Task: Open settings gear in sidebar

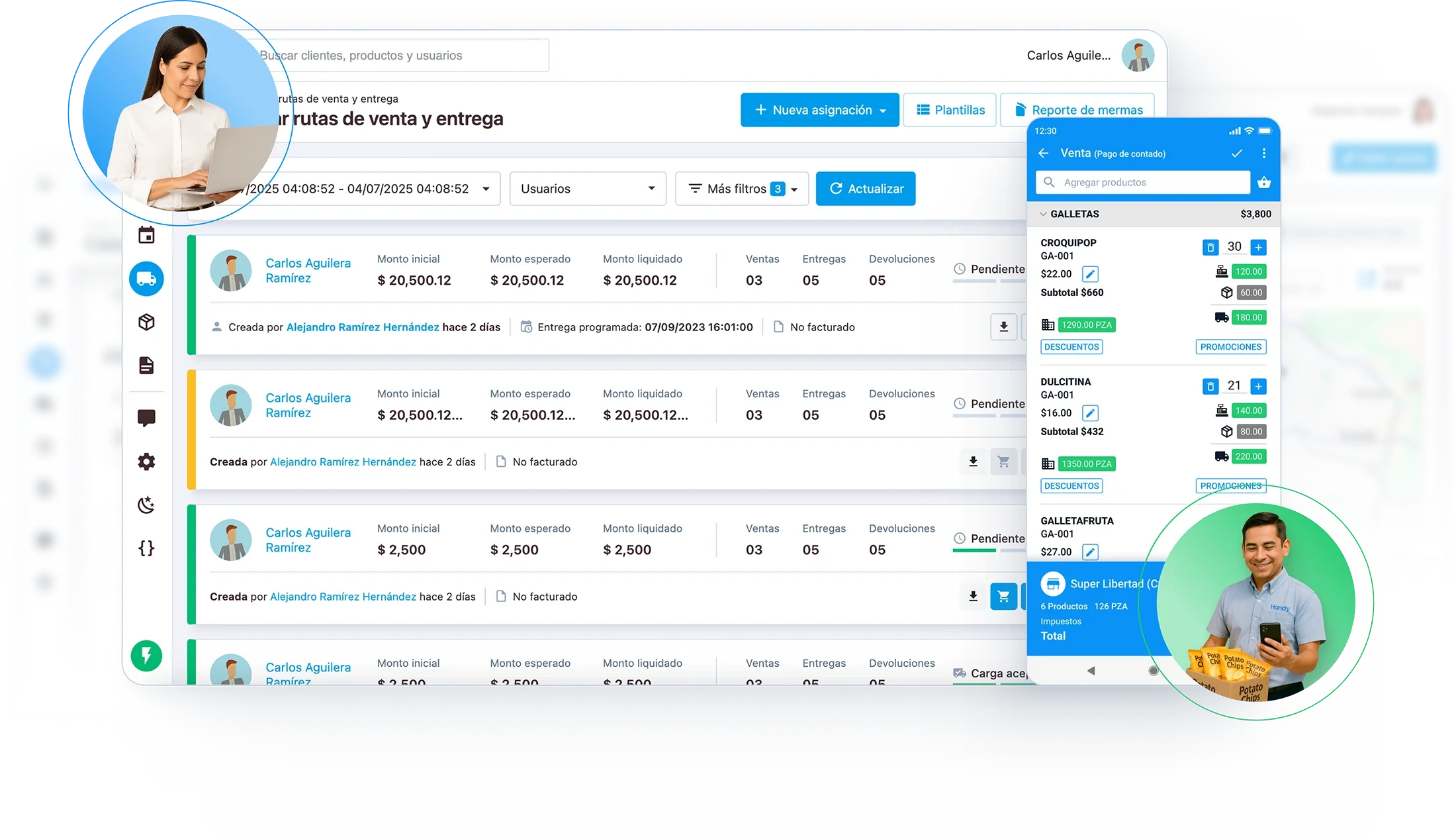Action: coord(146,462)
